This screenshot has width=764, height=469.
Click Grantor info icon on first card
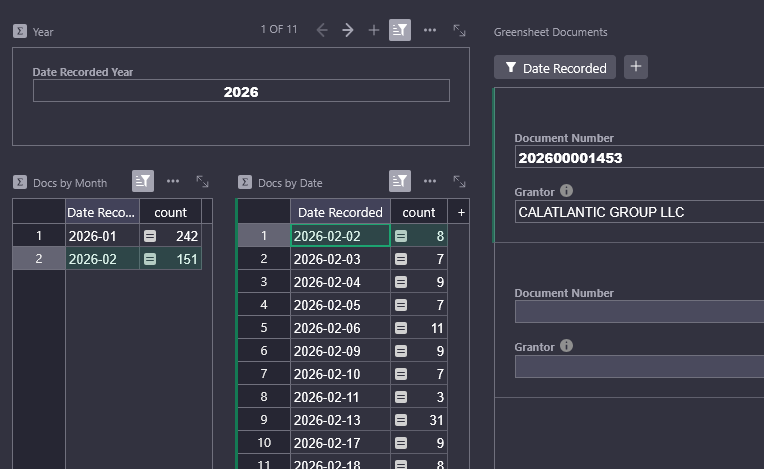566,190
